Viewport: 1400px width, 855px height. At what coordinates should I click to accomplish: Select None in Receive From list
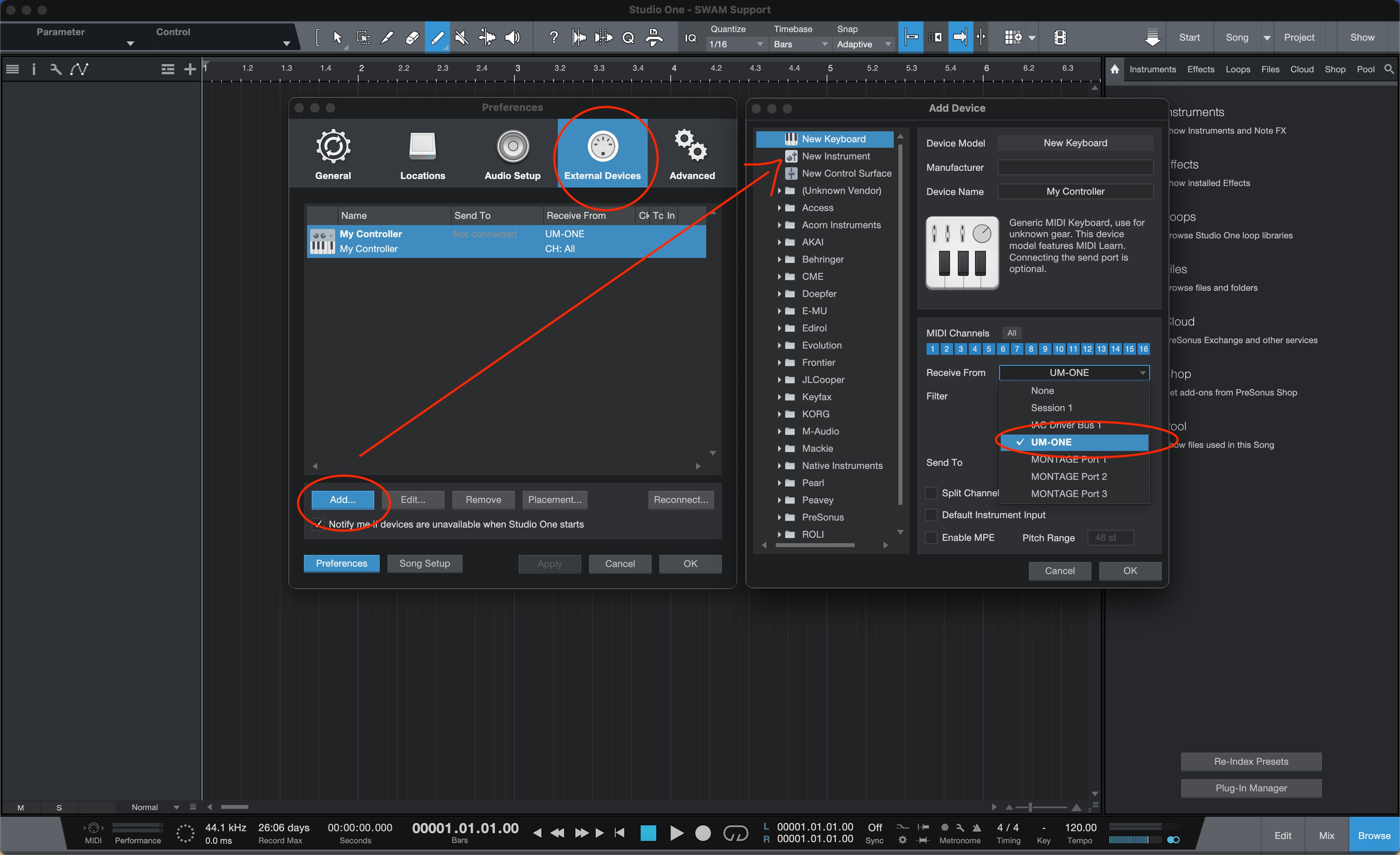coord(1074,390)
